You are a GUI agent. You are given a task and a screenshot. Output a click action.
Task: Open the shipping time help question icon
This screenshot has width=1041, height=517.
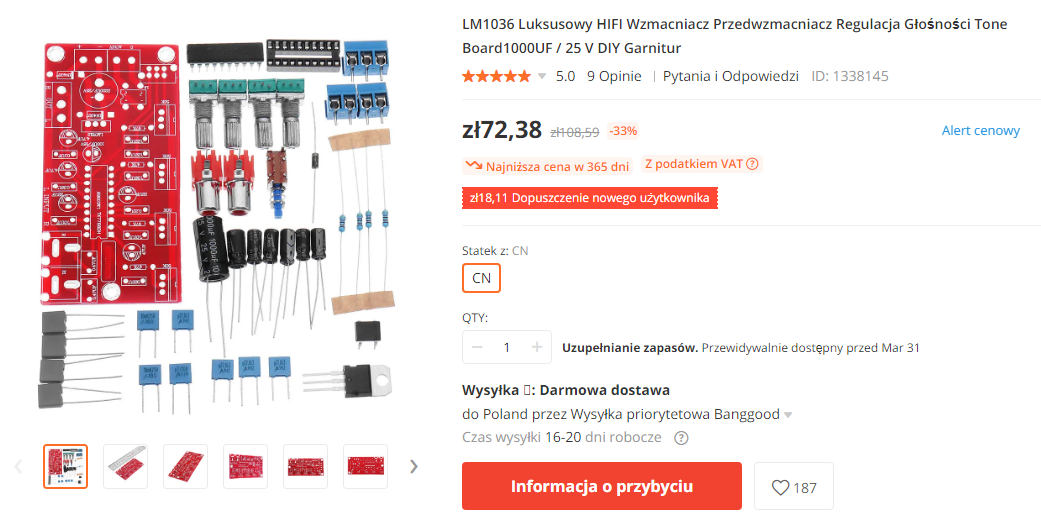coord(681,438)
